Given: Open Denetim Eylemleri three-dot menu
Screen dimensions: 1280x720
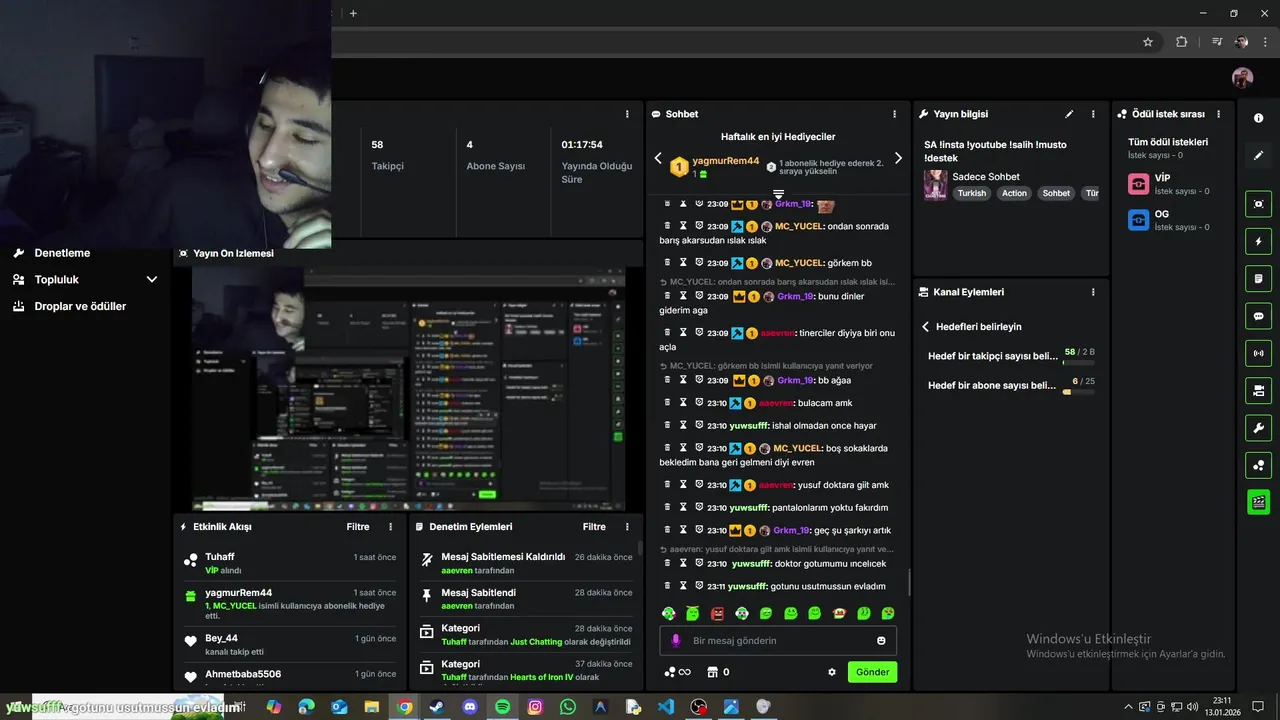Looking at the screenshot, I should pyautogui.click(x=627, y=526).
